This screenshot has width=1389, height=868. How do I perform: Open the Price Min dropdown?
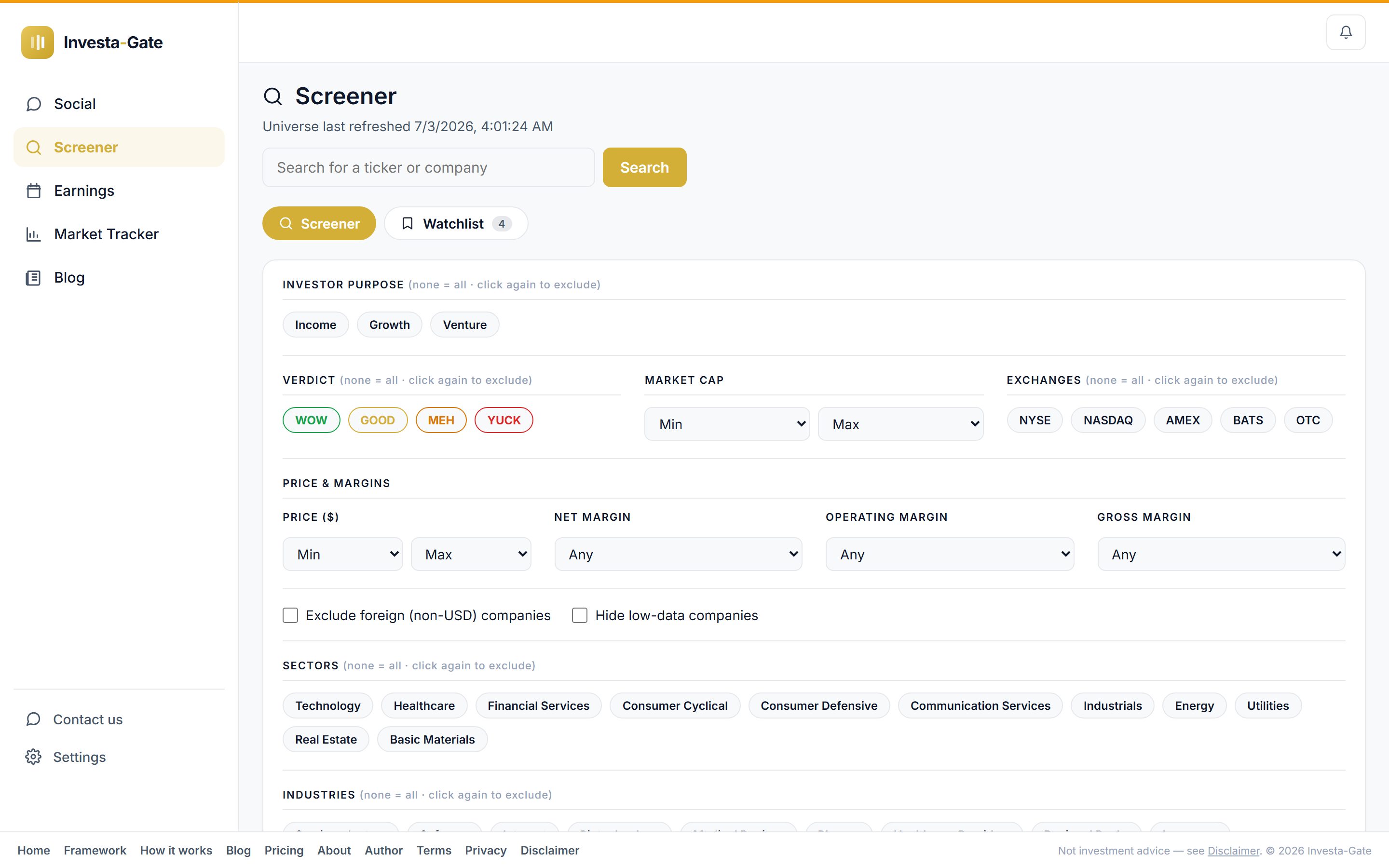pyautogui.click(x=342, y=554)
